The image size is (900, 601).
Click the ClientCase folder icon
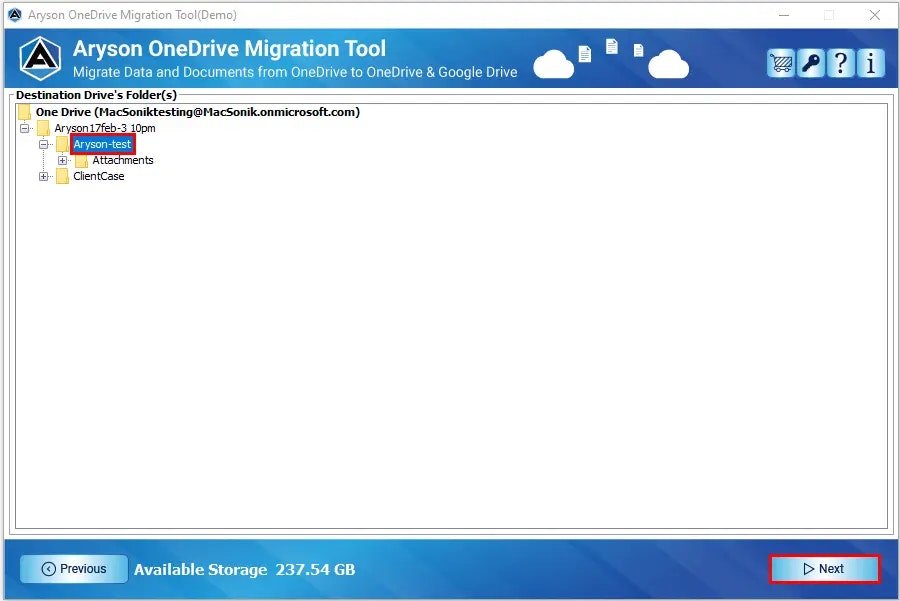(63, 176)
